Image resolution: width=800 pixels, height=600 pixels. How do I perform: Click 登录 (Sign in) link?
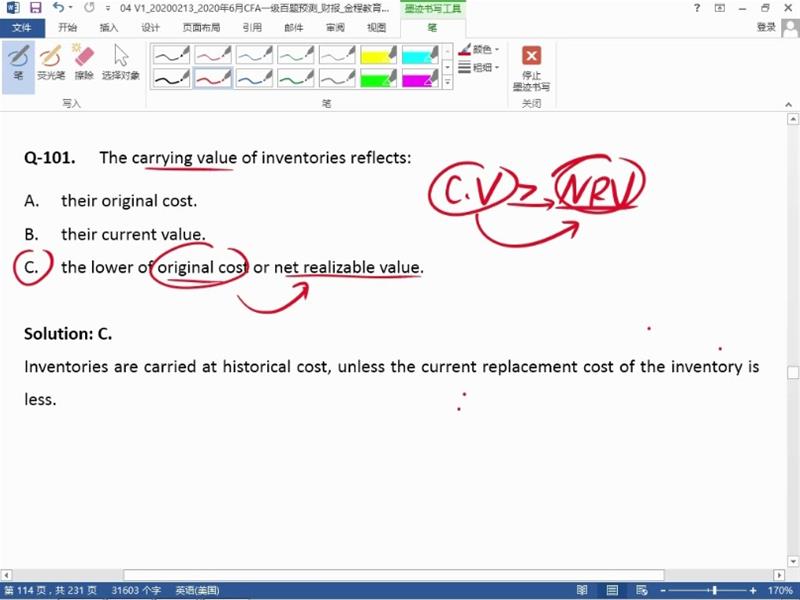[766, 28]
